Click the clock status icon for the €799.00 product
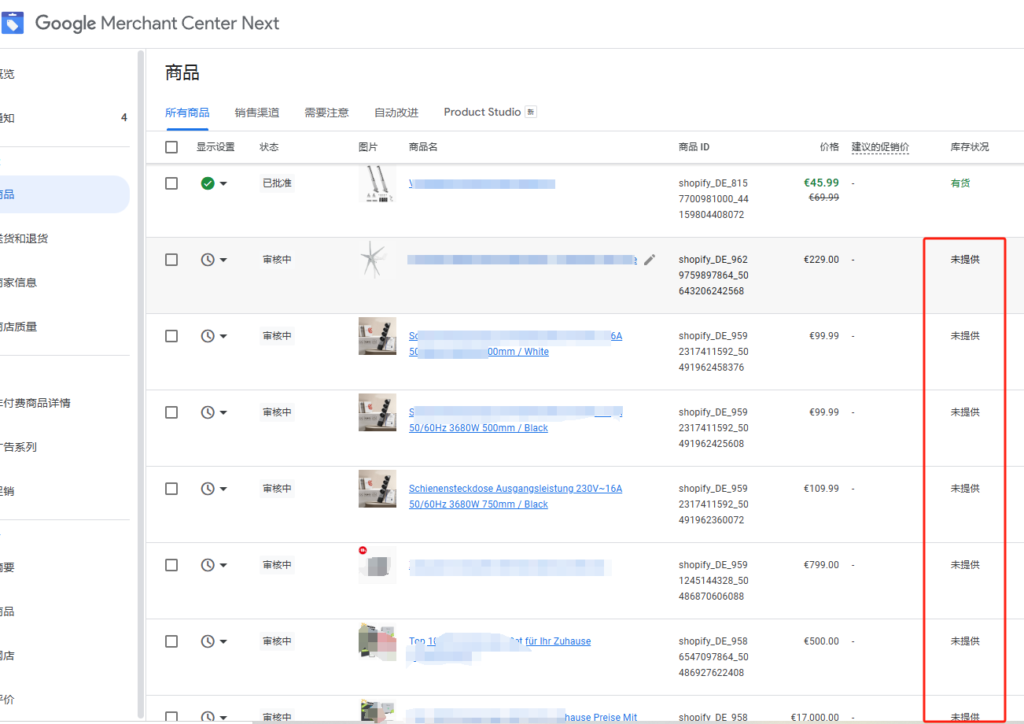Viewport: 1024px width, 724px height. point(207,565)
